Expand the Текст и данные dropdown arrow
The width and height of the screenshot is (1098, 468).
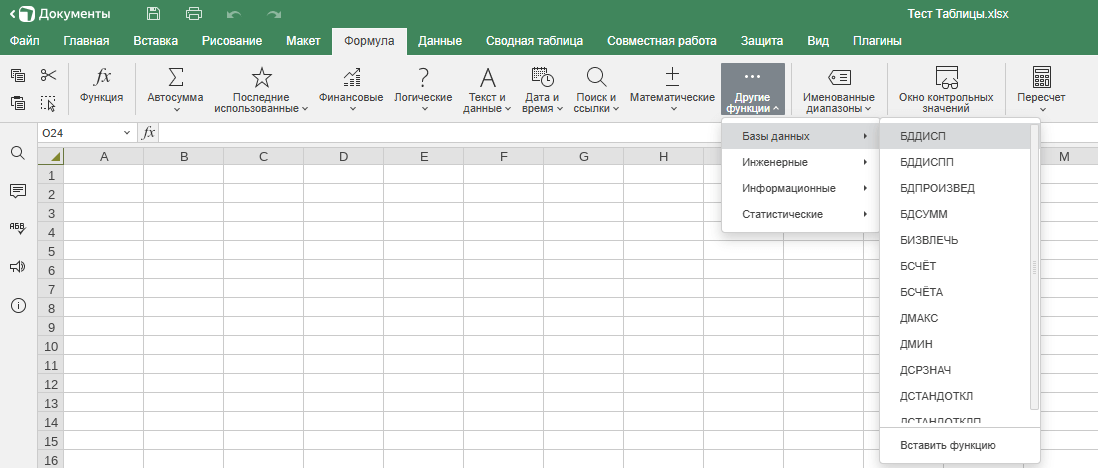click(506, 109)
